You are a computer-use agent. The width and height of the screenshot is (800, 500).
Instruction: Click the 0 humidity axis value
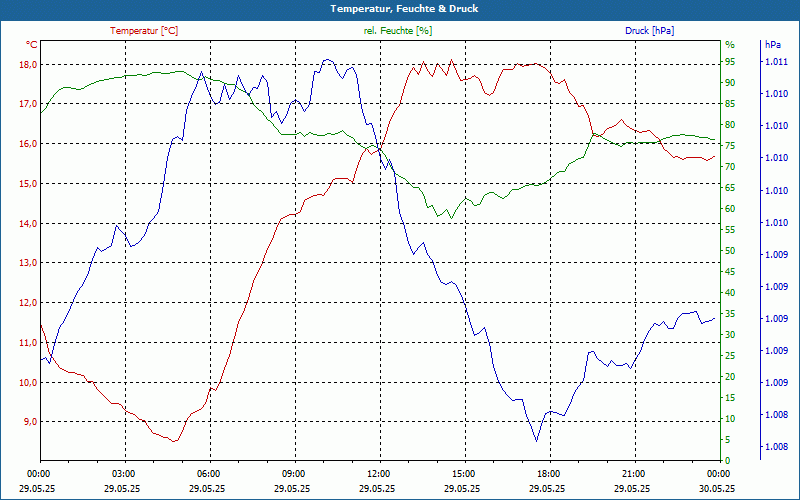click(x=728, y=460)
